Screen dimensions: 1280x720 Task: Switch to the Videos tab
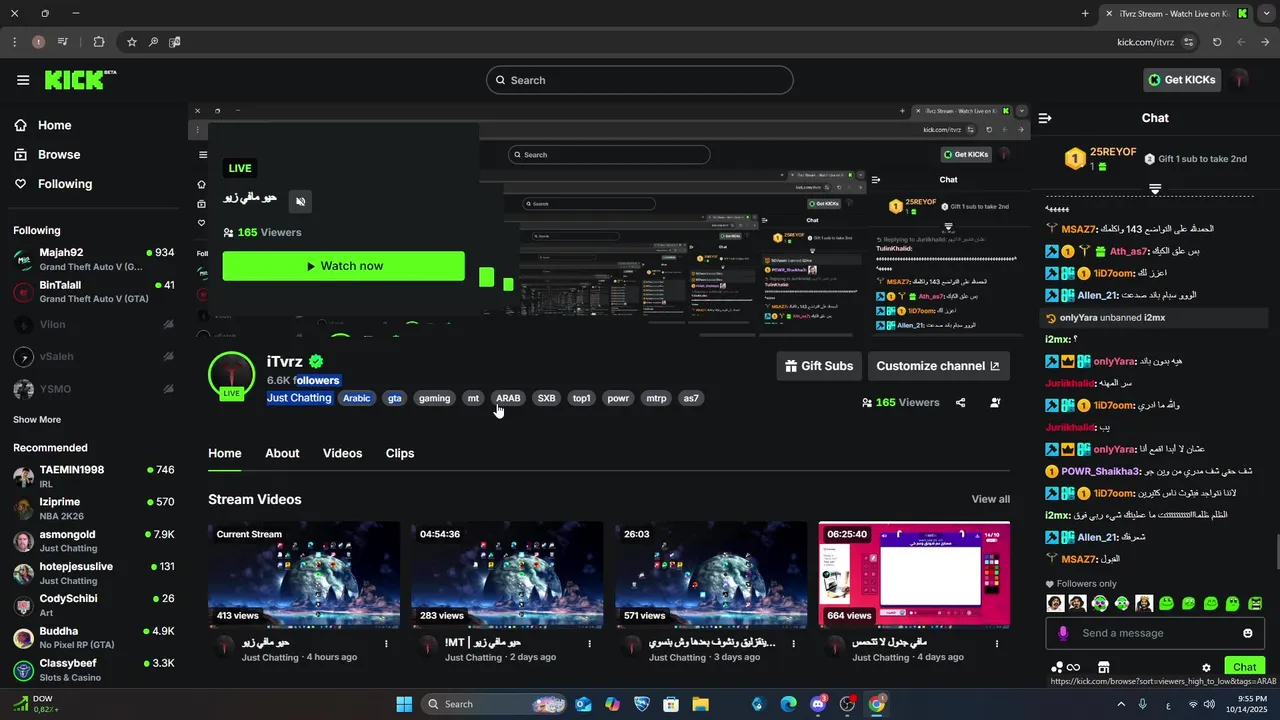(x=342, y=453)
